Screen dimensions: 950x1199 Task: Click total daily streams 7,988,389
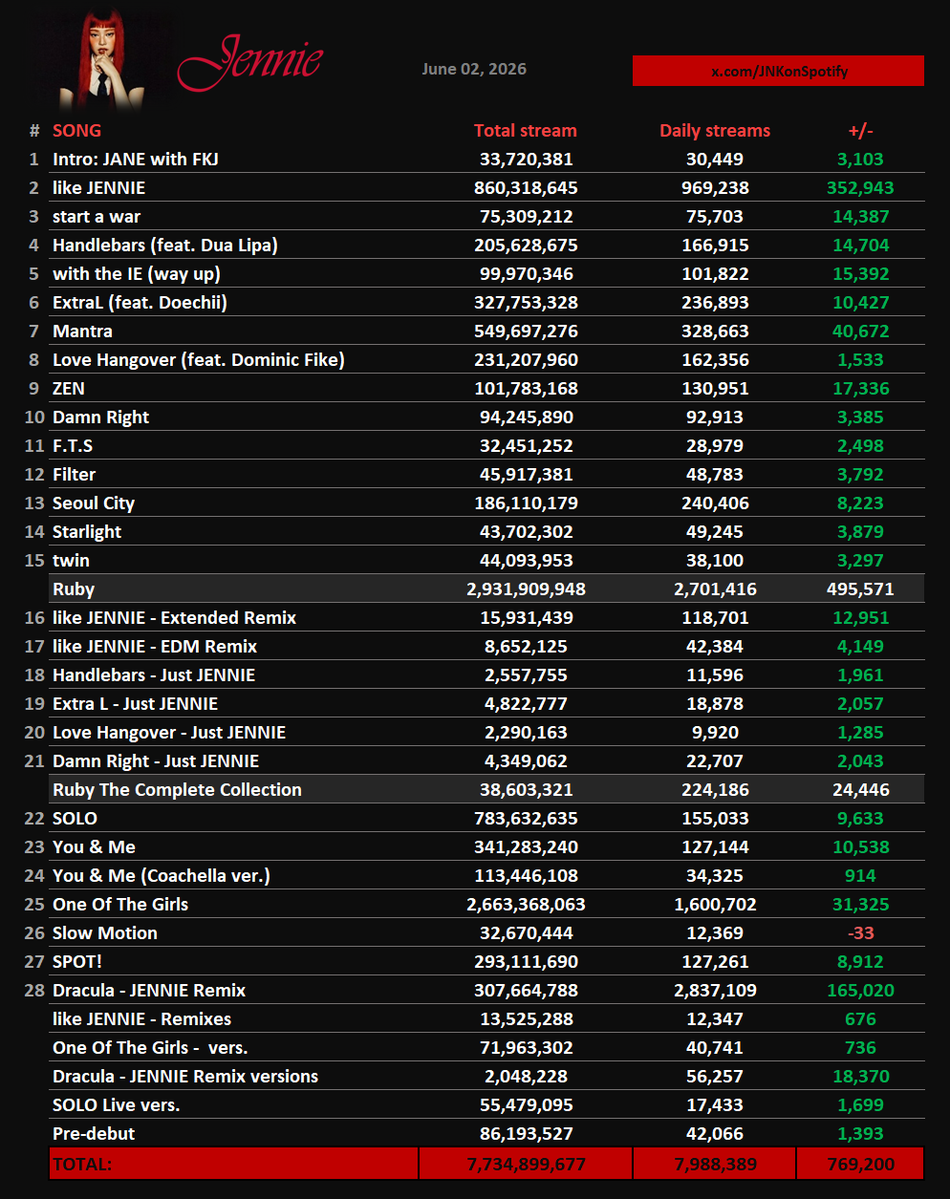click(715, 1164)
